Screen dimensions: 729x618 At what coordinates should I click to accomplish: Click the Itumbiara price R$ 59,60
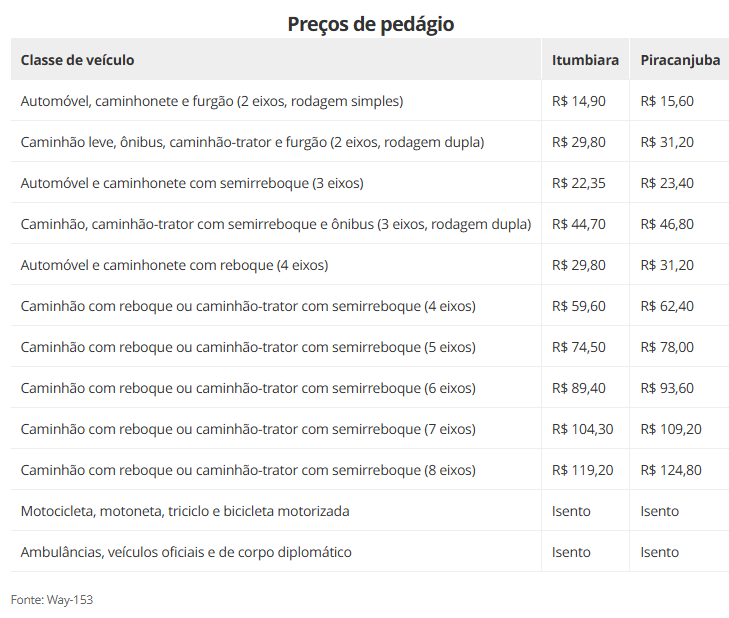coord(578,306)
